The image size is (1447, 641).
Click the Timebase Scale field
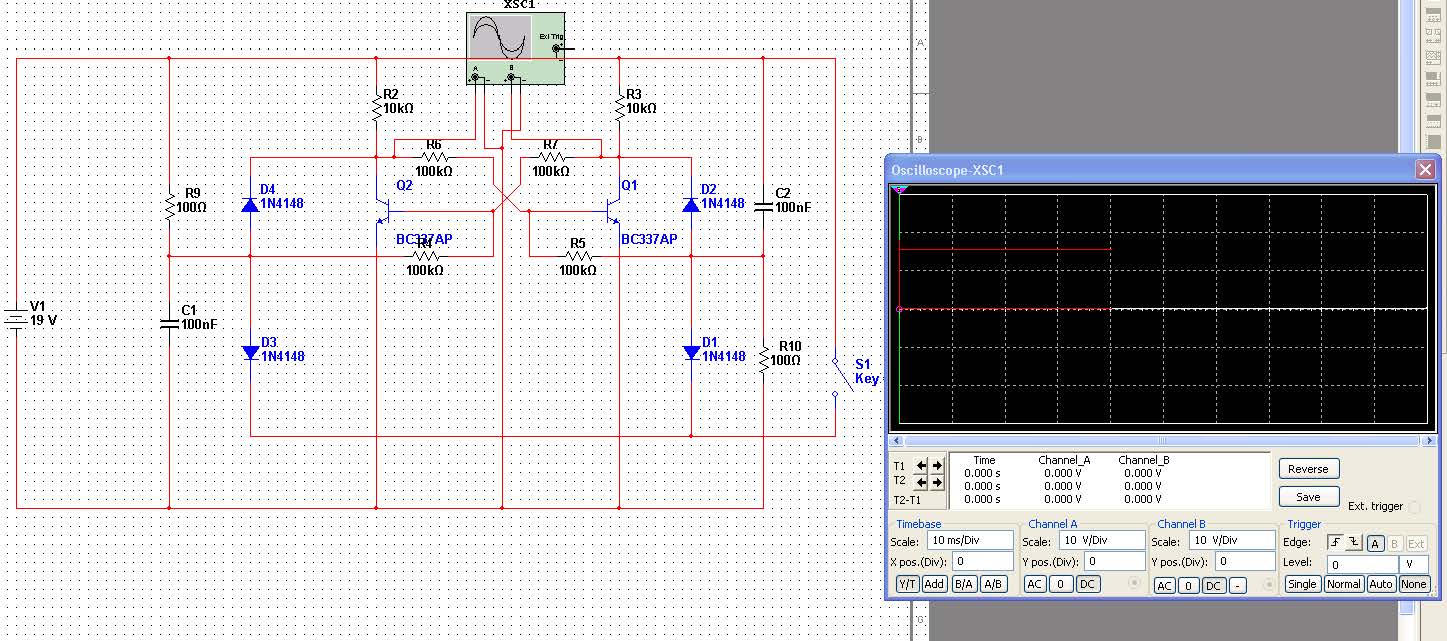[x=969, y=541]
